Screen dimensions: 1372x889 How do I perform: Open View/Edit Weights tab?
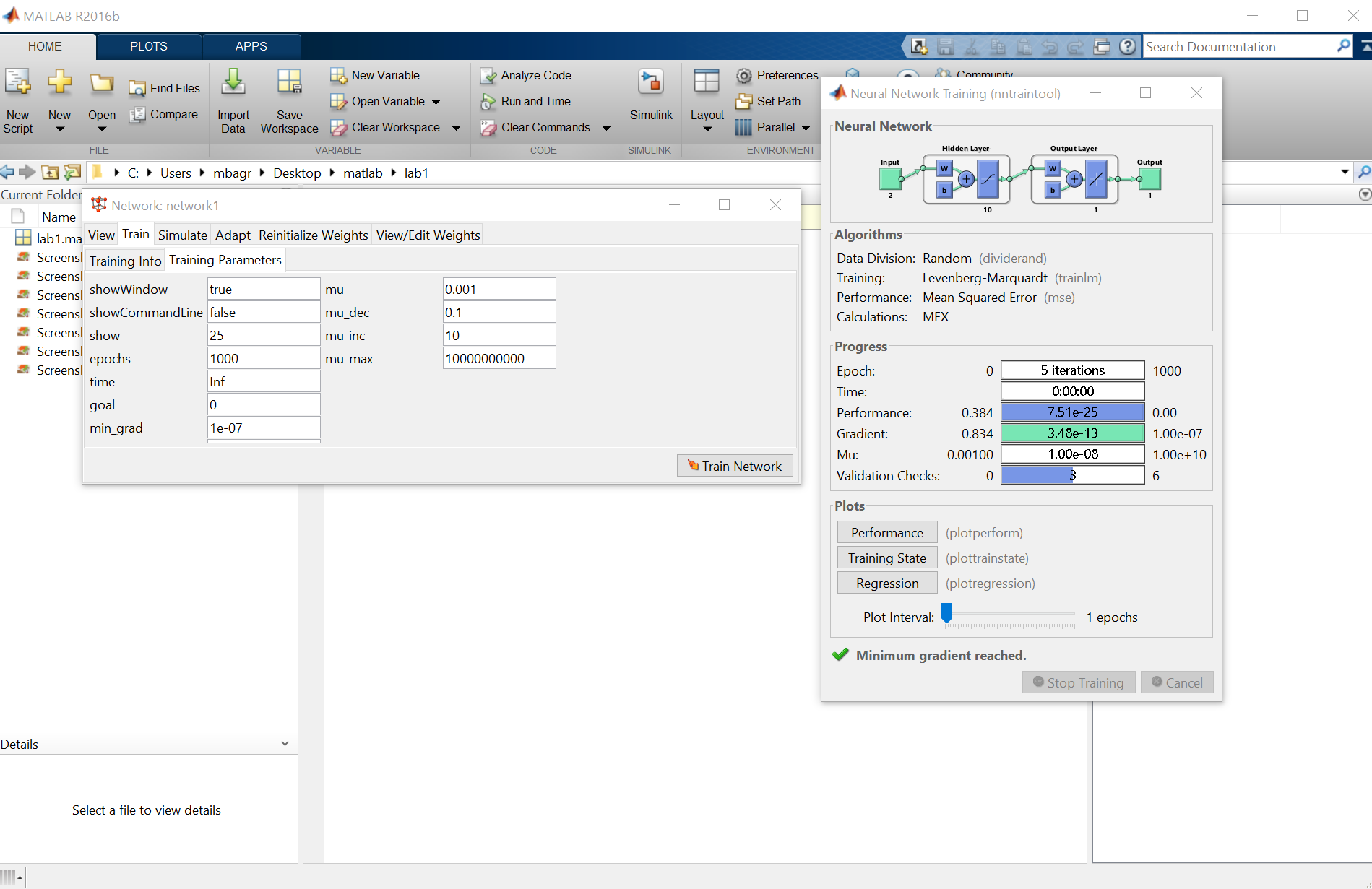428,235
